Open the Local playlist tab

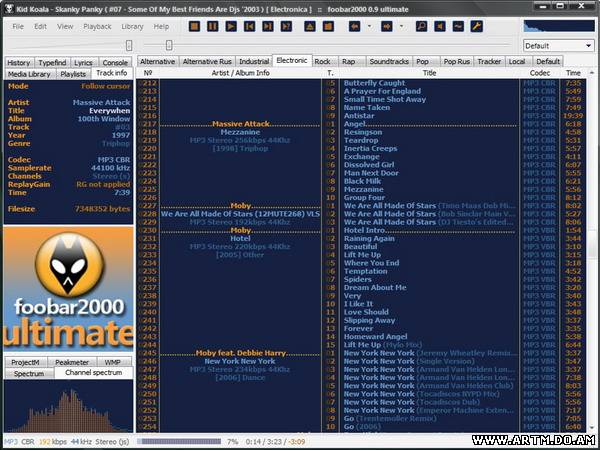click(517, 62)
